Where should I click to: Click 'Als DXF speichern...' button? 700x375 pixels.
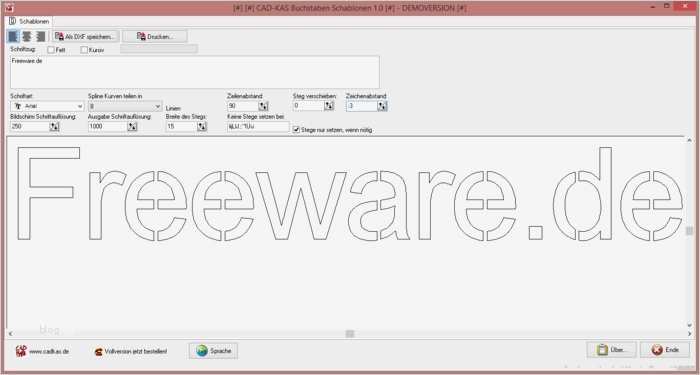tap(85, 37)
